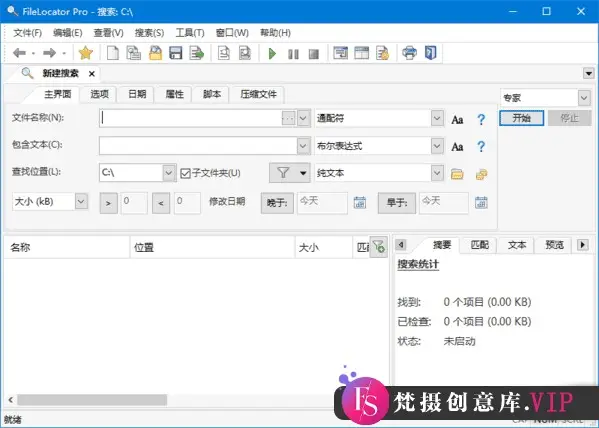
Task: Click the open saved search folder icon
Action: [155, 53]
